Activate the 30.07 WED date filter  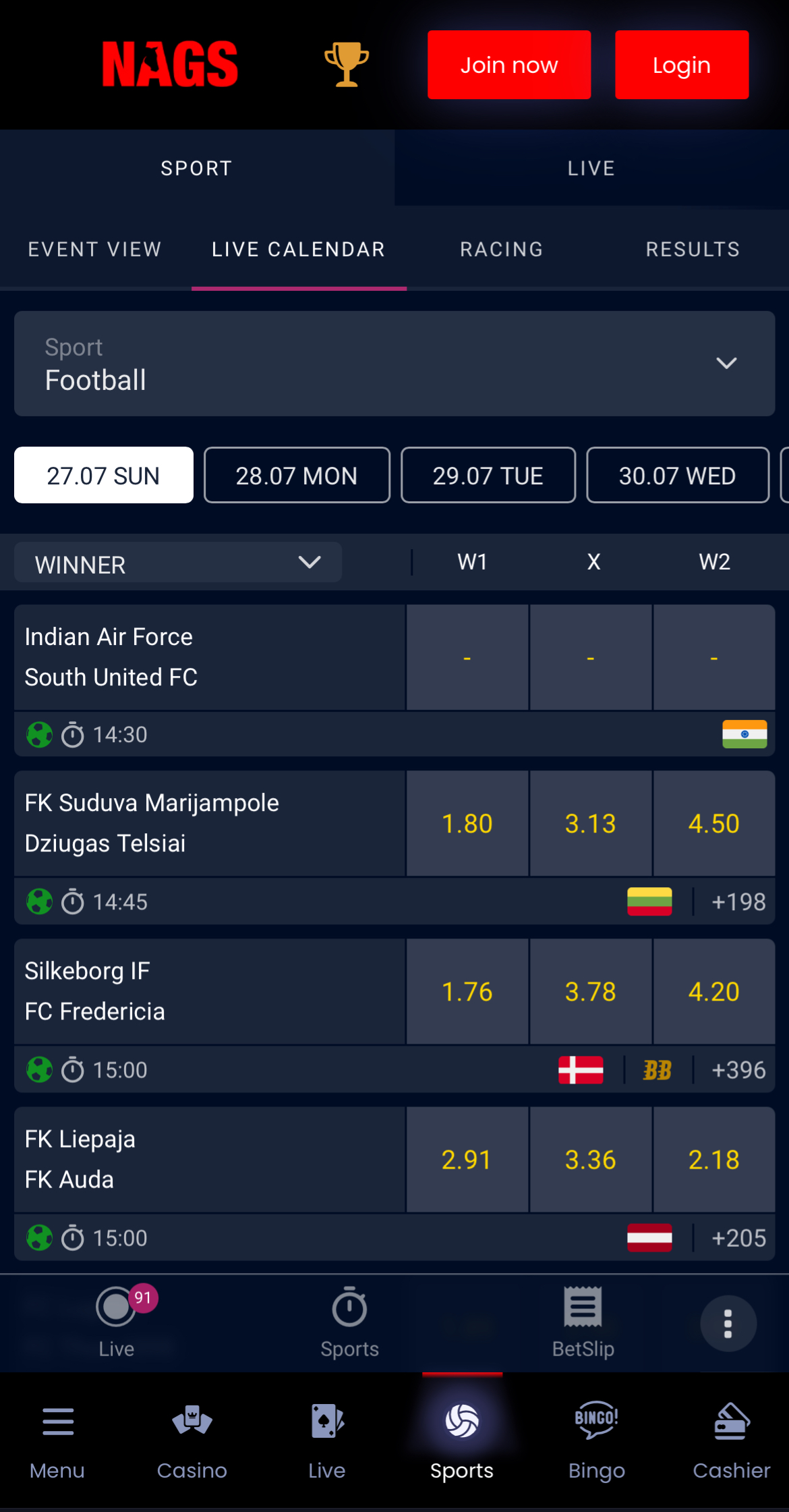[x=677, y=475]
